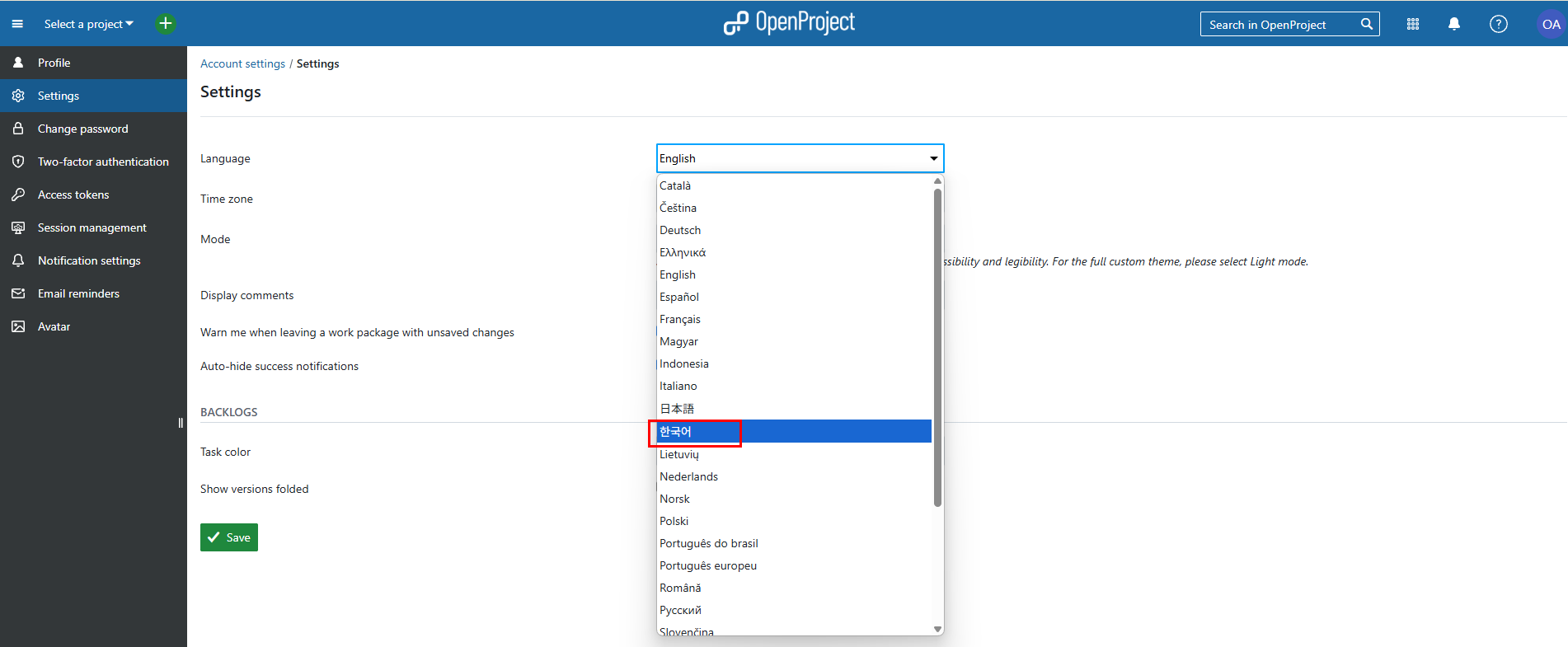Click the Email reminders envelope icon
Image resolution: width=1568 pixels, height=647 pixels.
click(18, 293)
